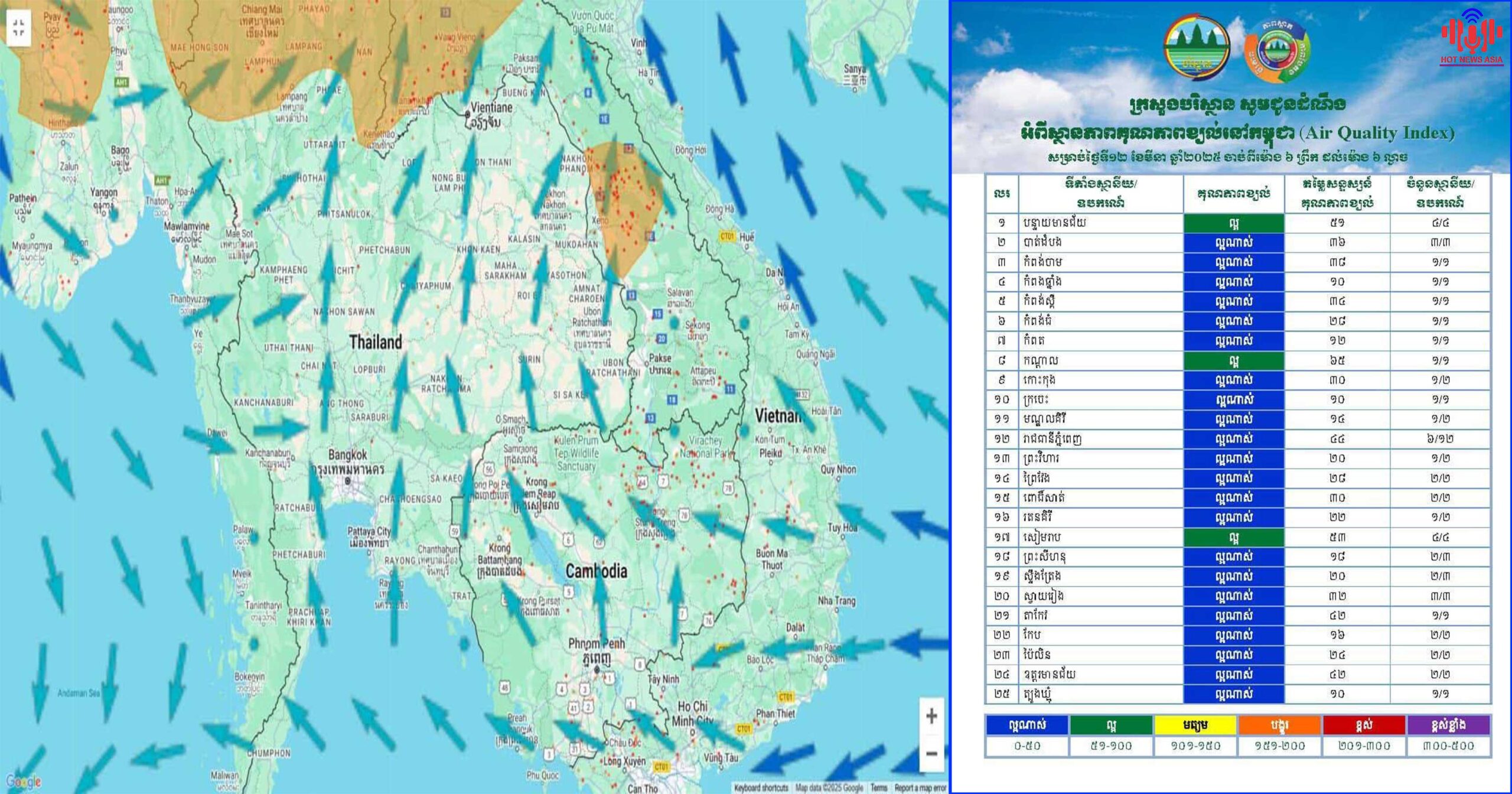The height and width of the screenshot is (794, 1512).
Task: Zoom out with the minus button
Action: click(931, 753)
